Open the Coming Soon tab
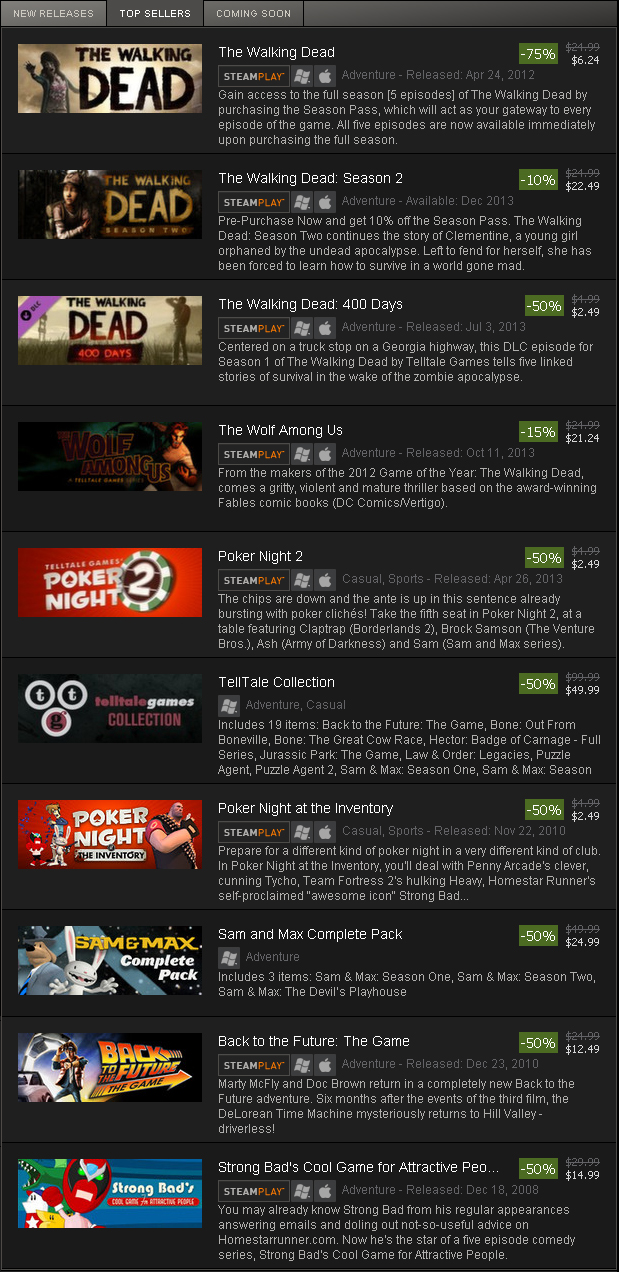Viewport: 619px width, 1272px height. click(x=254, y=14)
